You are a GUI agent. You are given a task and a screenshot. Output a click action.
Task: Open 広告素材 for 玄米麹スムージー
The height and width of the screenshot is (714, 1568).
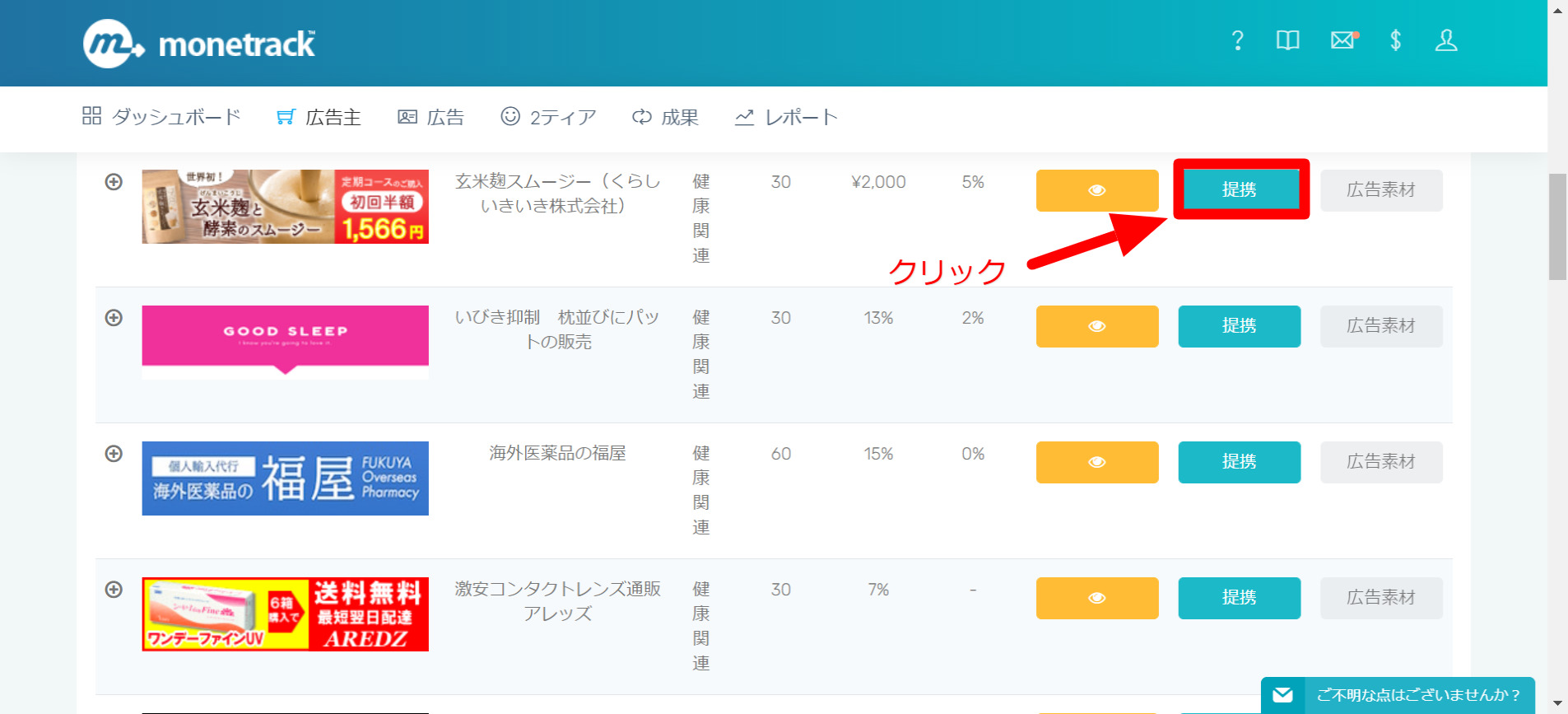point(1382,190)
